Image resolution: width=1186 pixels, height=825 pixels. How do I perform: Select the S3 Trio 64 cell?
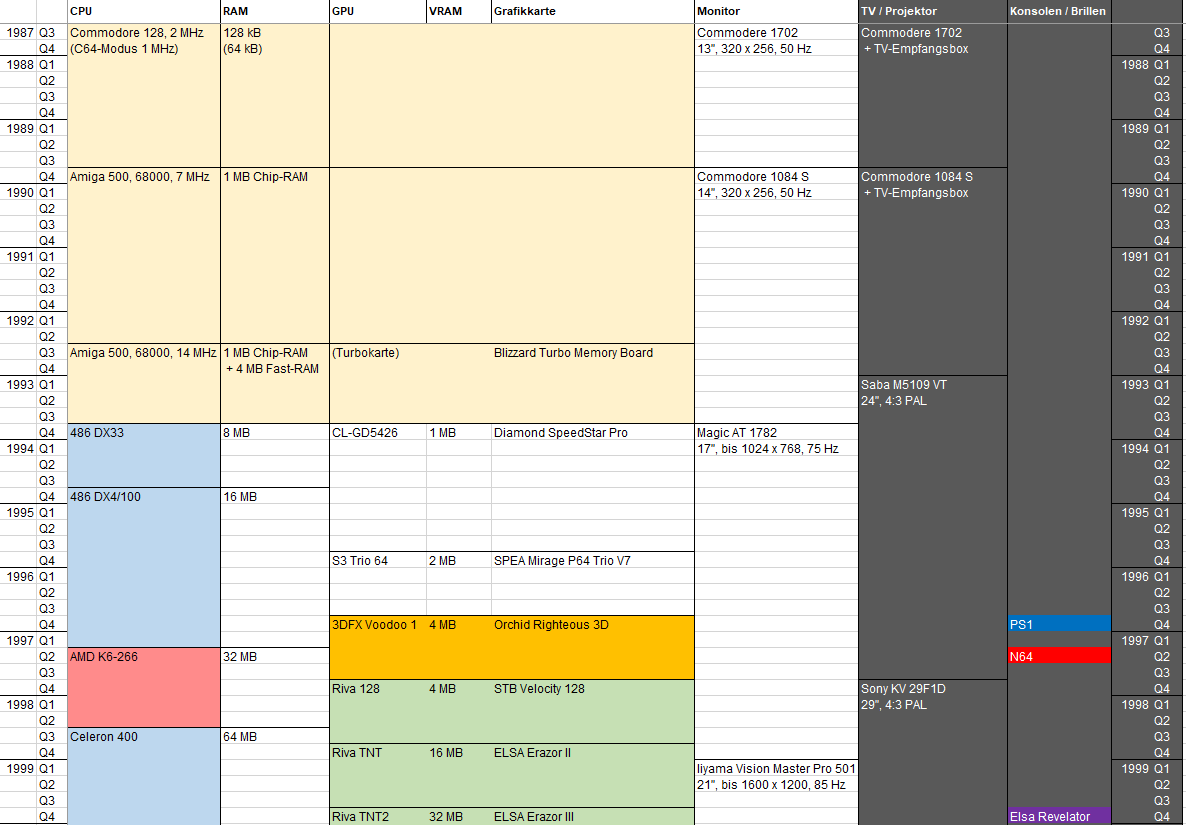click(377, 560)
